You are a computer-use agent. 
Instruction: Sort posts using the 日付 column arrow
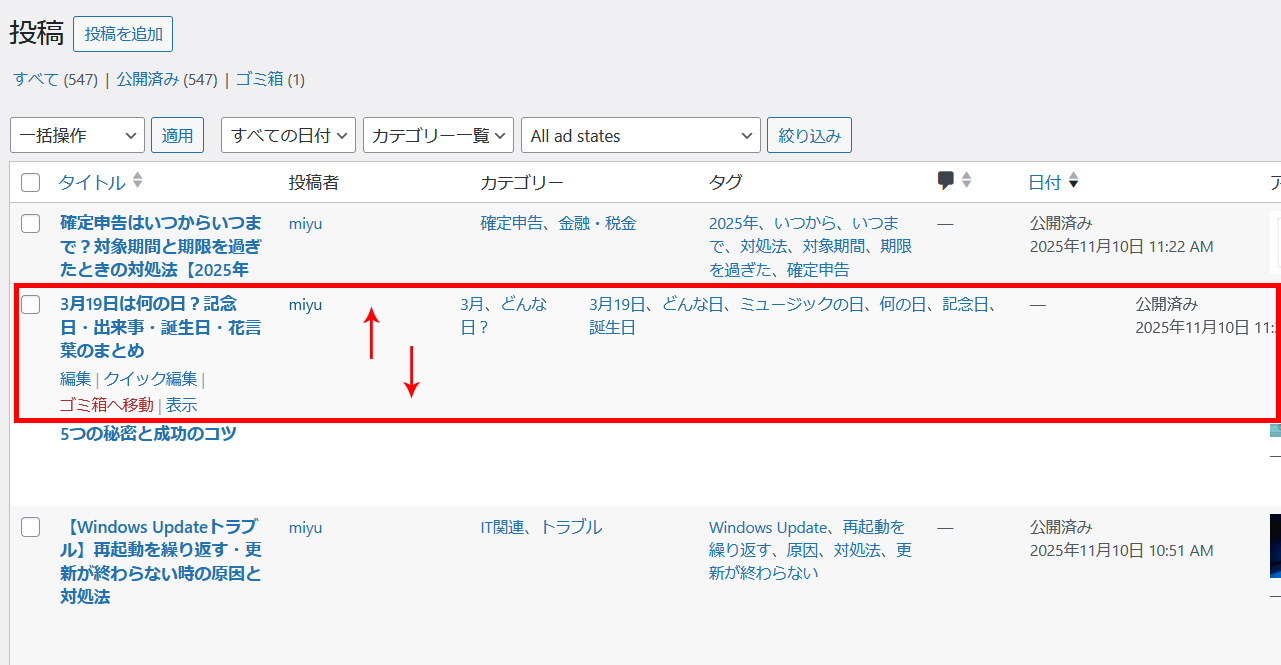(1073, 181)
